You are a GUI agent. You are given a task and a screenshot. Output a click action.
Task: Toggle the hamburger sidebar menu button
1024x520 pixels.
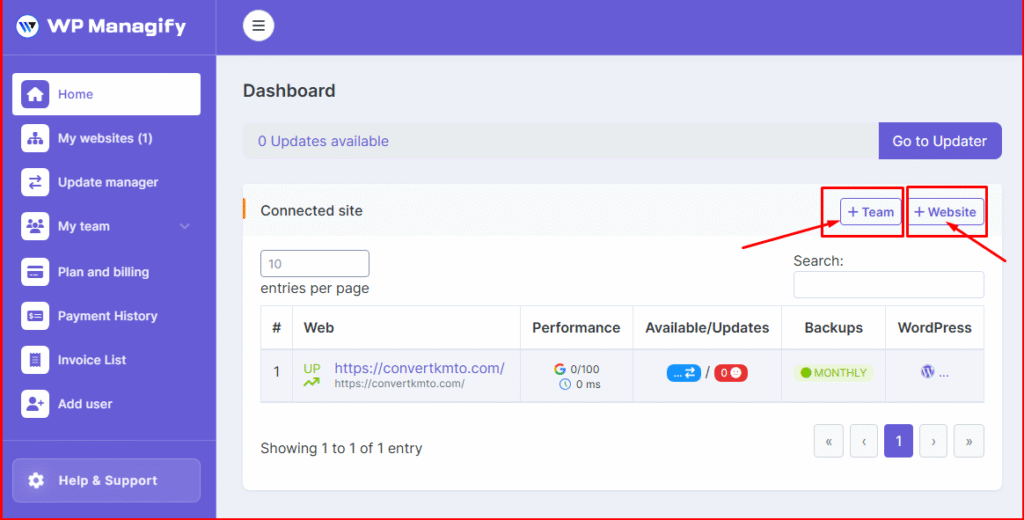[x=259, y=25]
